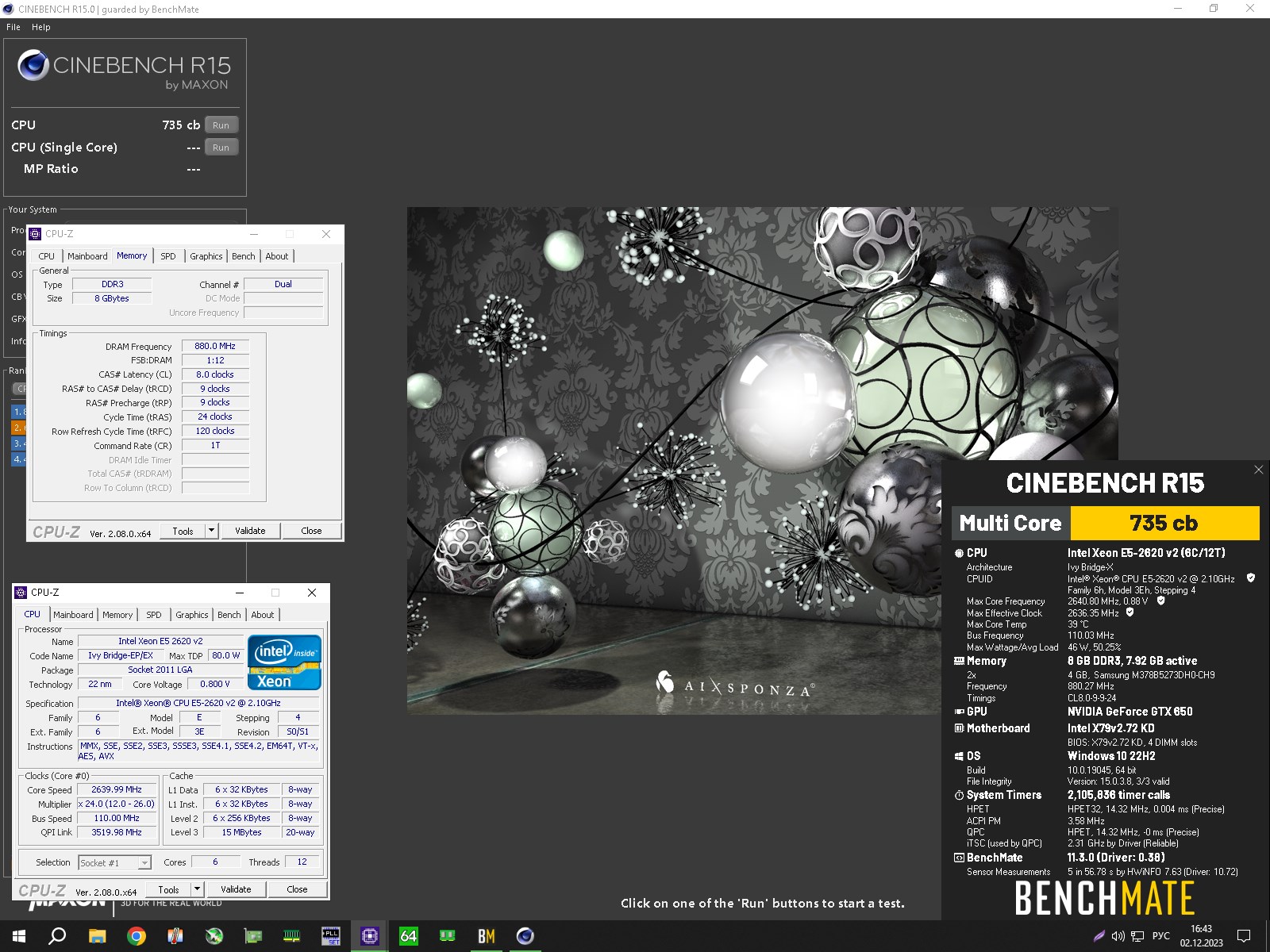This screenshot has height=952, width=1270.
Task: Click the Motherboard icon in BenchMate panel
Action: point(959,728)
